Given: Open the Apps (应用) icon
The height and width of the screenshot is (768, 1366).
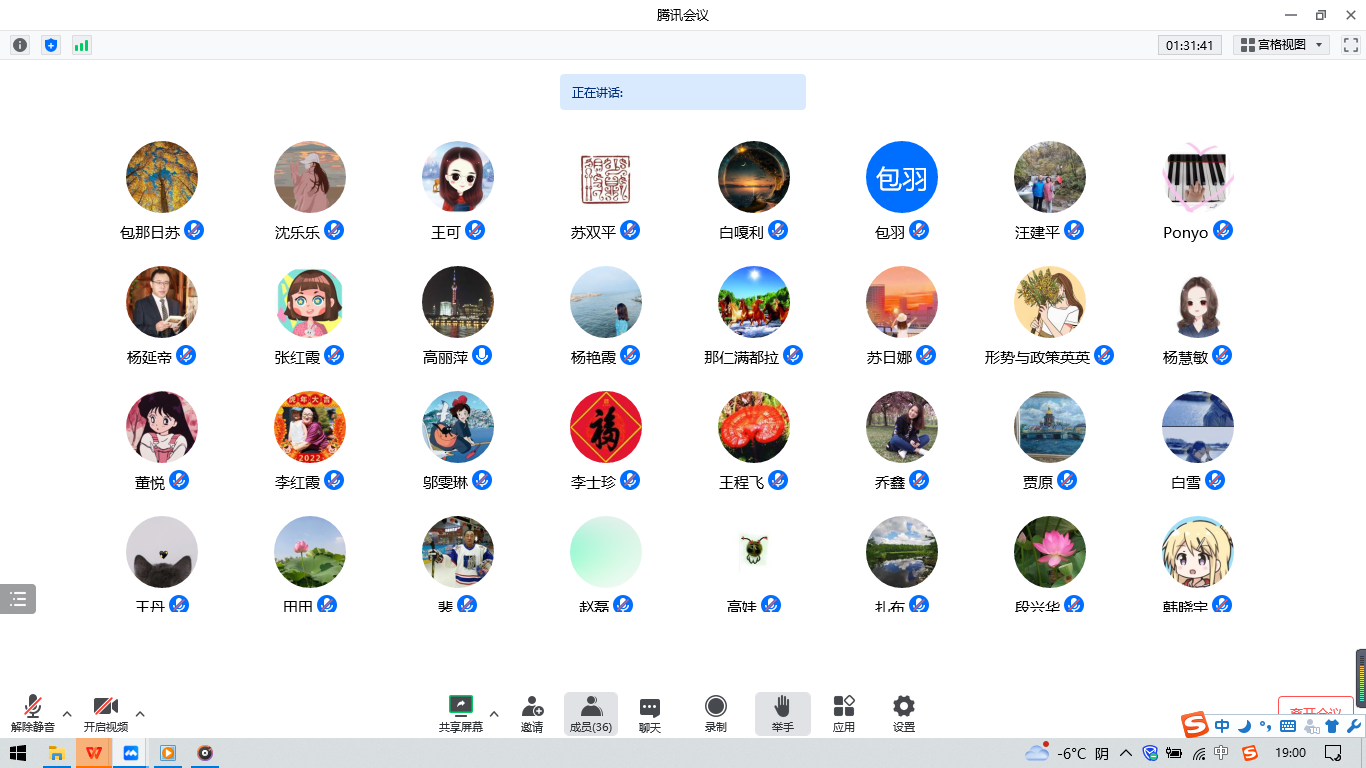Looking at the screenshot, I should tap(844, 713).
